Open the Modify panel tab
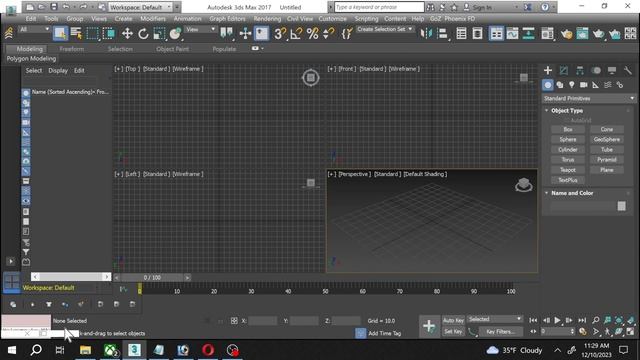The width and height of the screenshot is (640, 360). pos(564,70)
